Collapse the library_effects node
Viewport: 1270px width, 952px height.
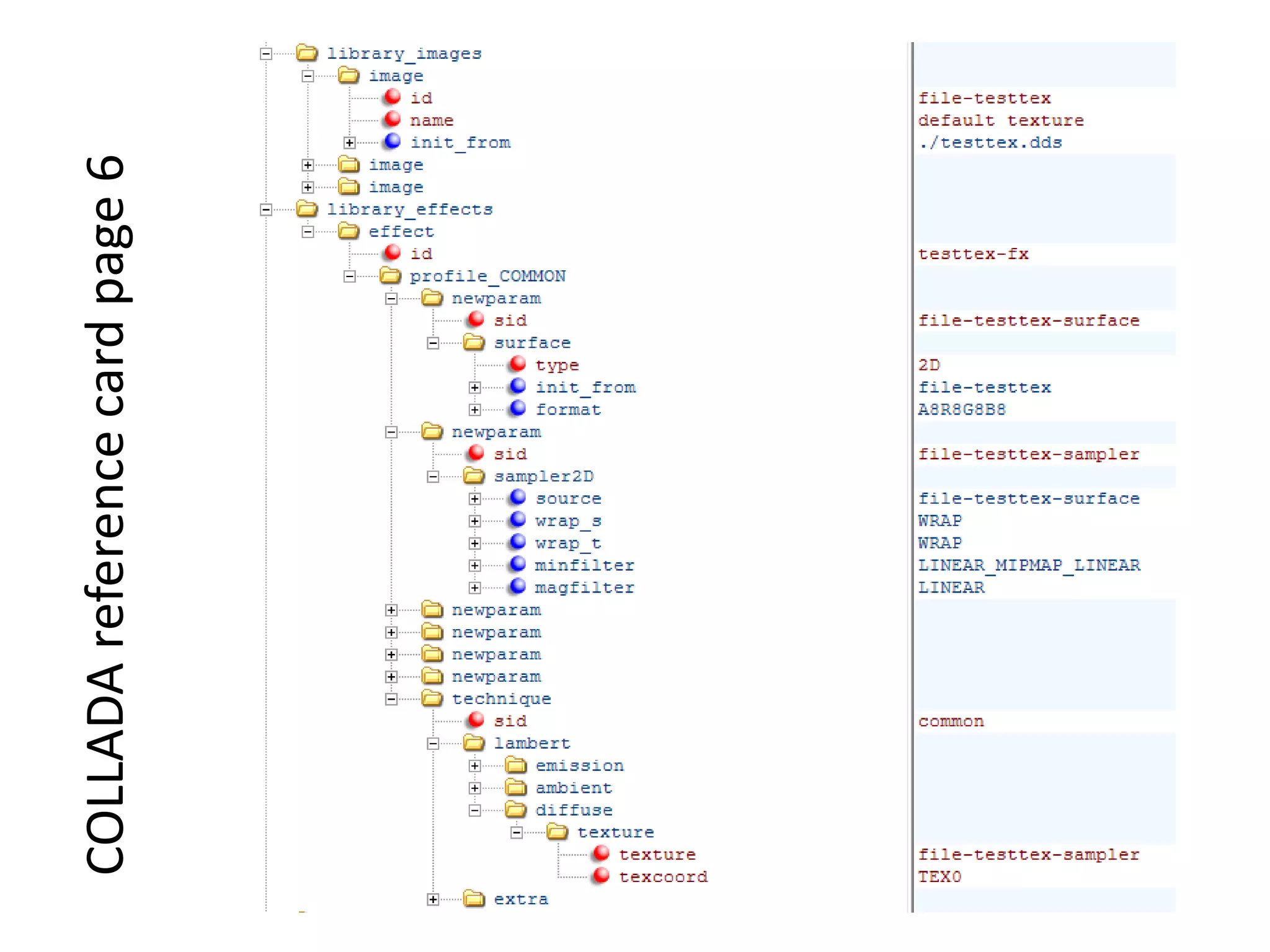266,209
